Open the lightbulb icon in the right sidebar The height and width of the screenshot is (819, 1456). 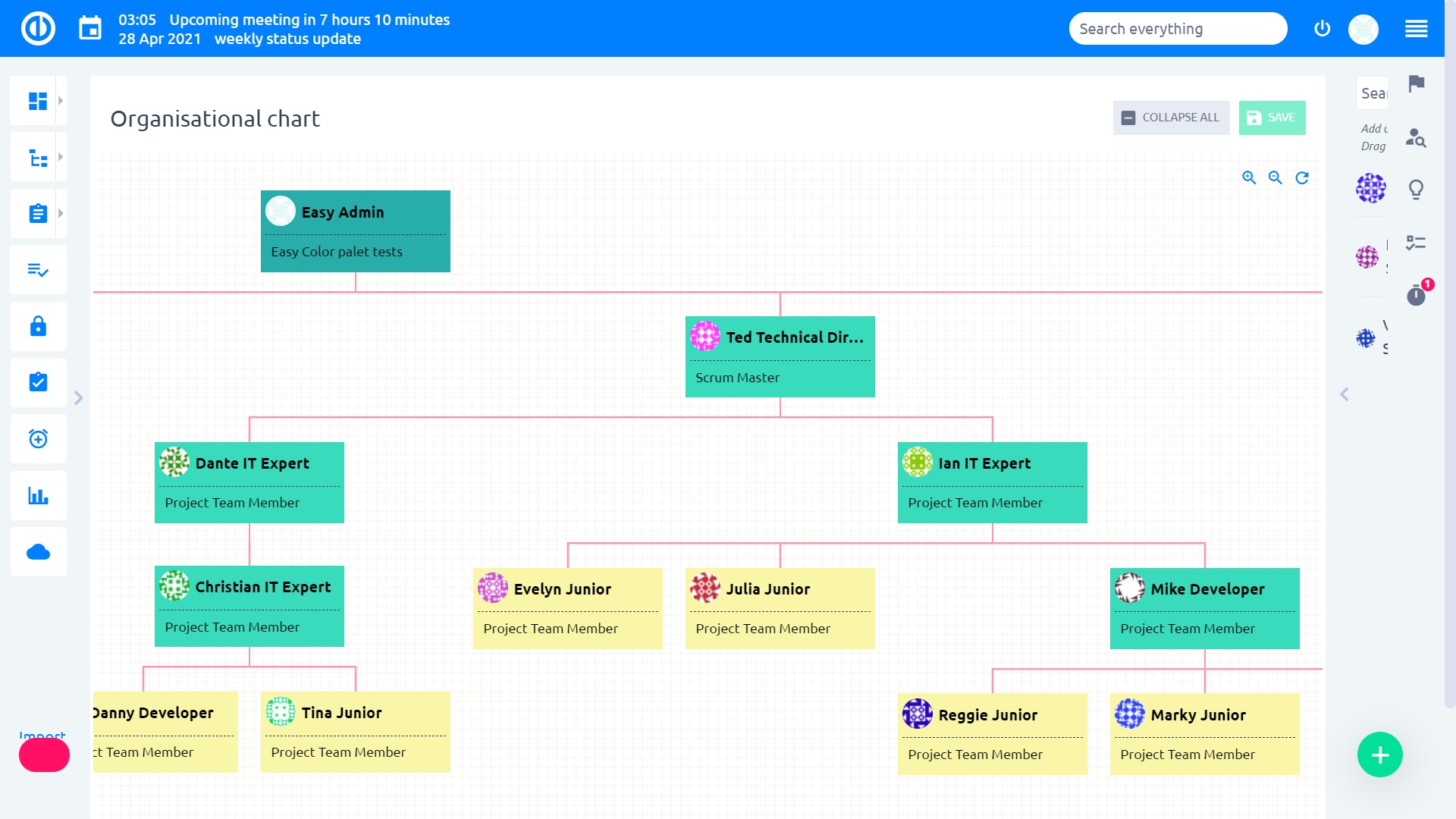pyautogui.click(x=1416, y=189)
